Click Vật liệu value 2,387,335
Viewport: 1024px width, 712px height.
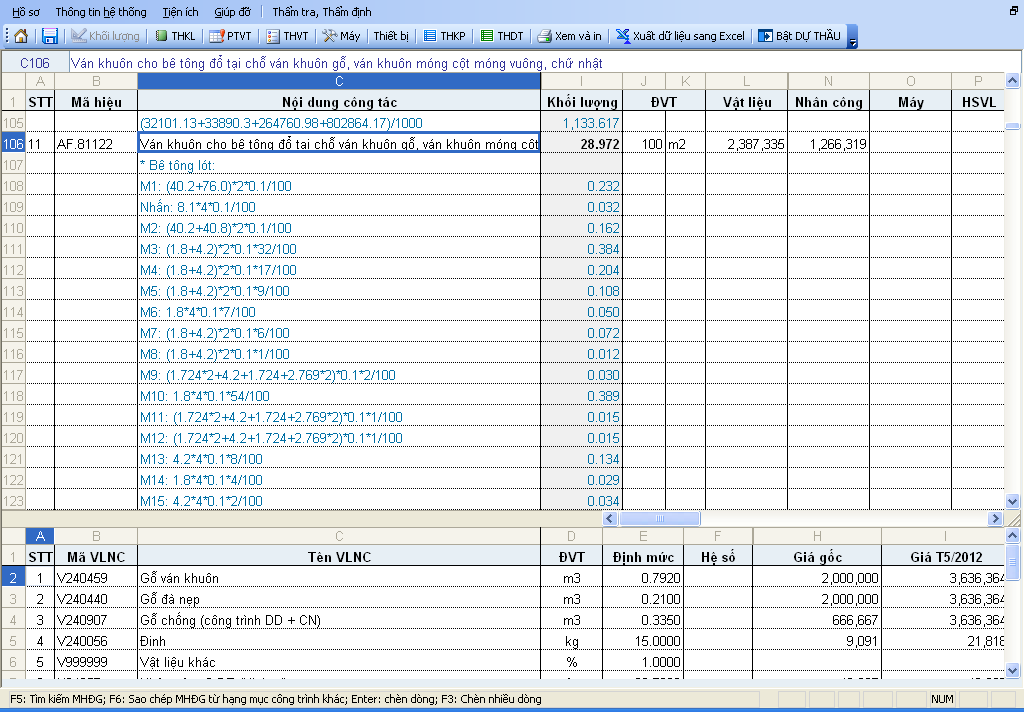click(x=746, y=144)
